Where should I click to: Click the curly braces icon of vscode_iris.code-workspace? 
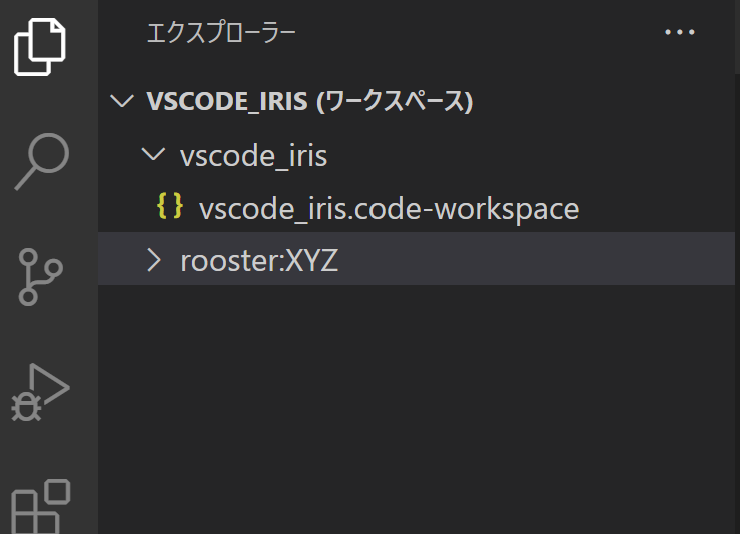tap(170, 207)
